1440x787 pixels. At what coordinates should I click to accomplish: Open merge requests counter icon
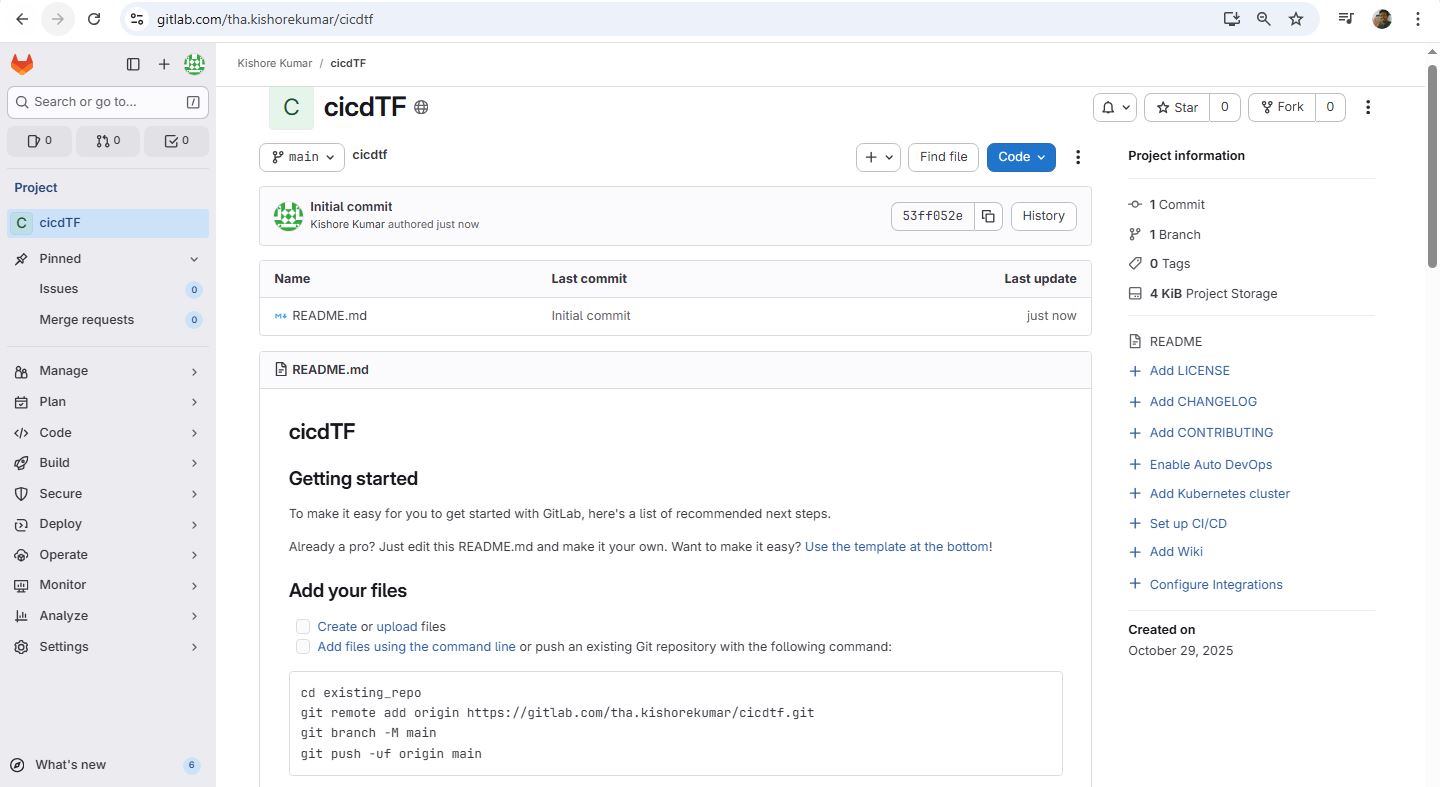(x=108, y=141)
